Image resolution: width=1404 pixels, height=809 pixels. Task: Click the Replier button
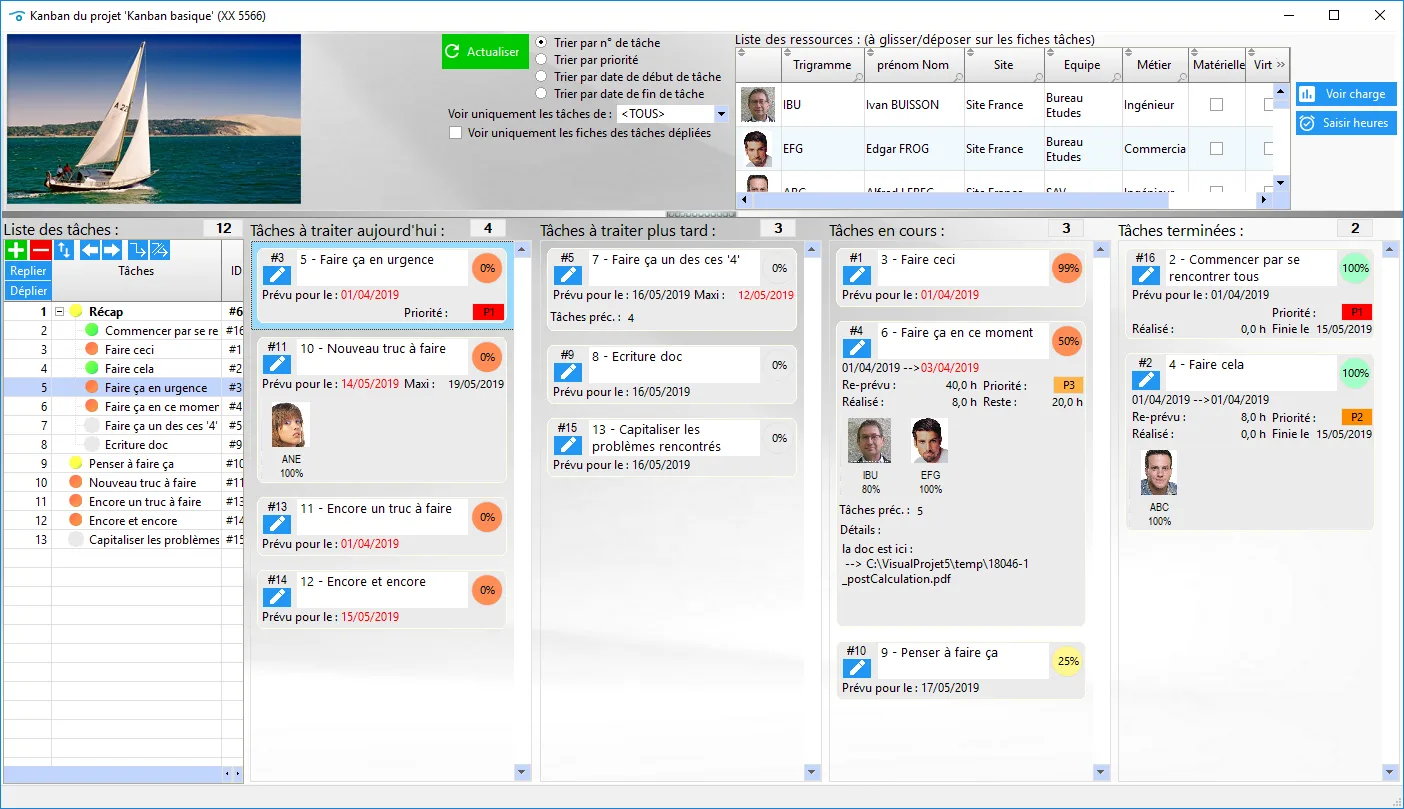click(x=28, y=271)
